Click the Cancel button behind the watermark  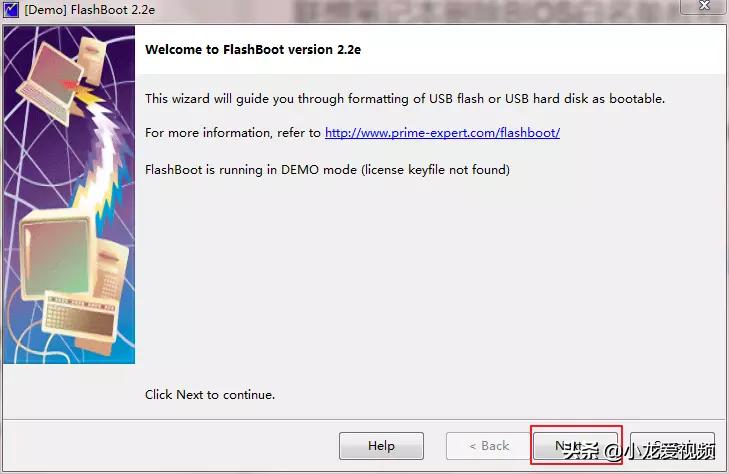672,446
